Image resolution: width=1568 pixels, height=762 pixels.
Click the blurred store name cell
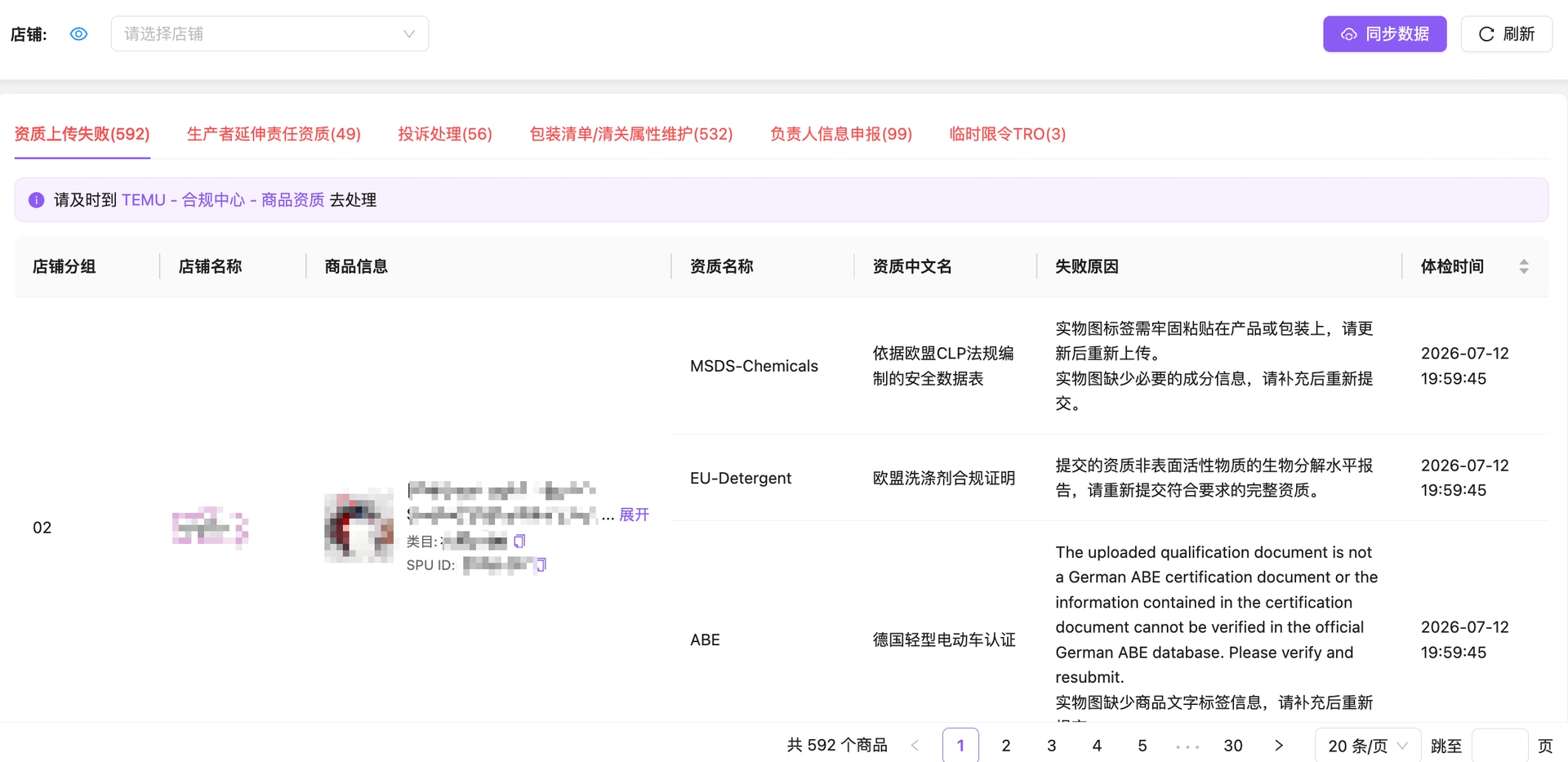210,527
